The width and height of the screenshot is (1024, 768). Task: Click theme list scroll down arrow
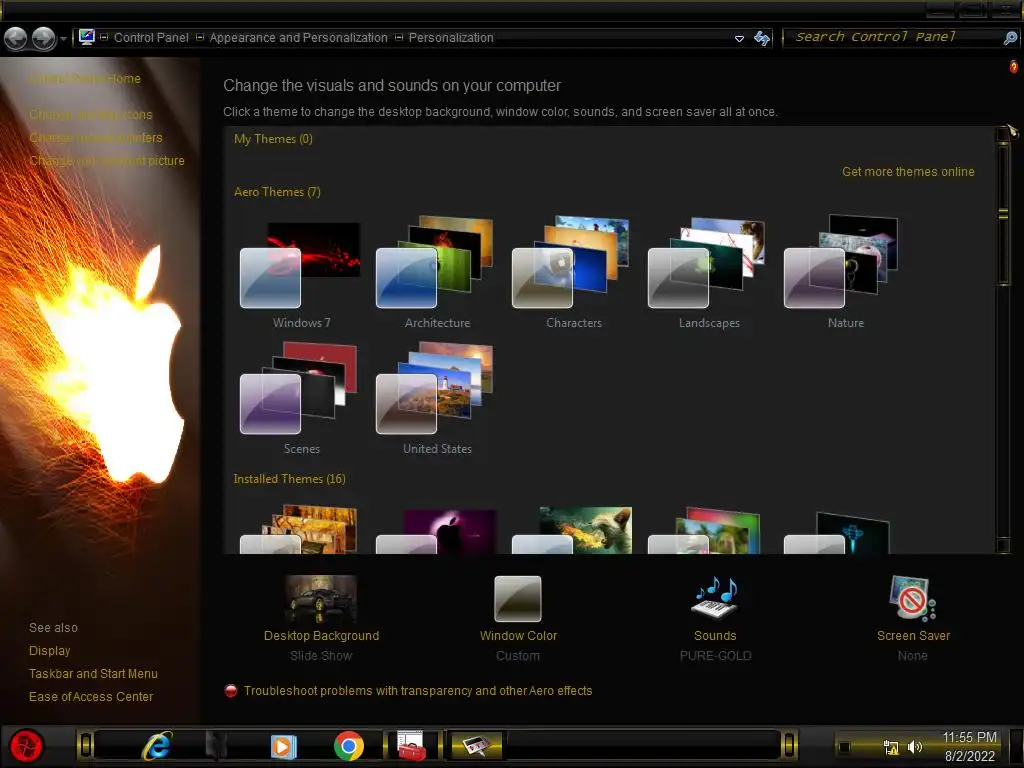(x=1003, y=545)
